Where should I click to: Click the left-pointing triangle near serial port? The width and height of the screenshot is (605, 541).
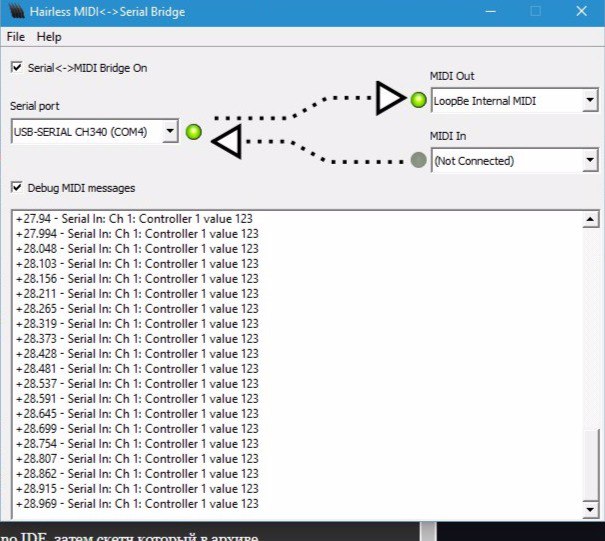point(227,142)
